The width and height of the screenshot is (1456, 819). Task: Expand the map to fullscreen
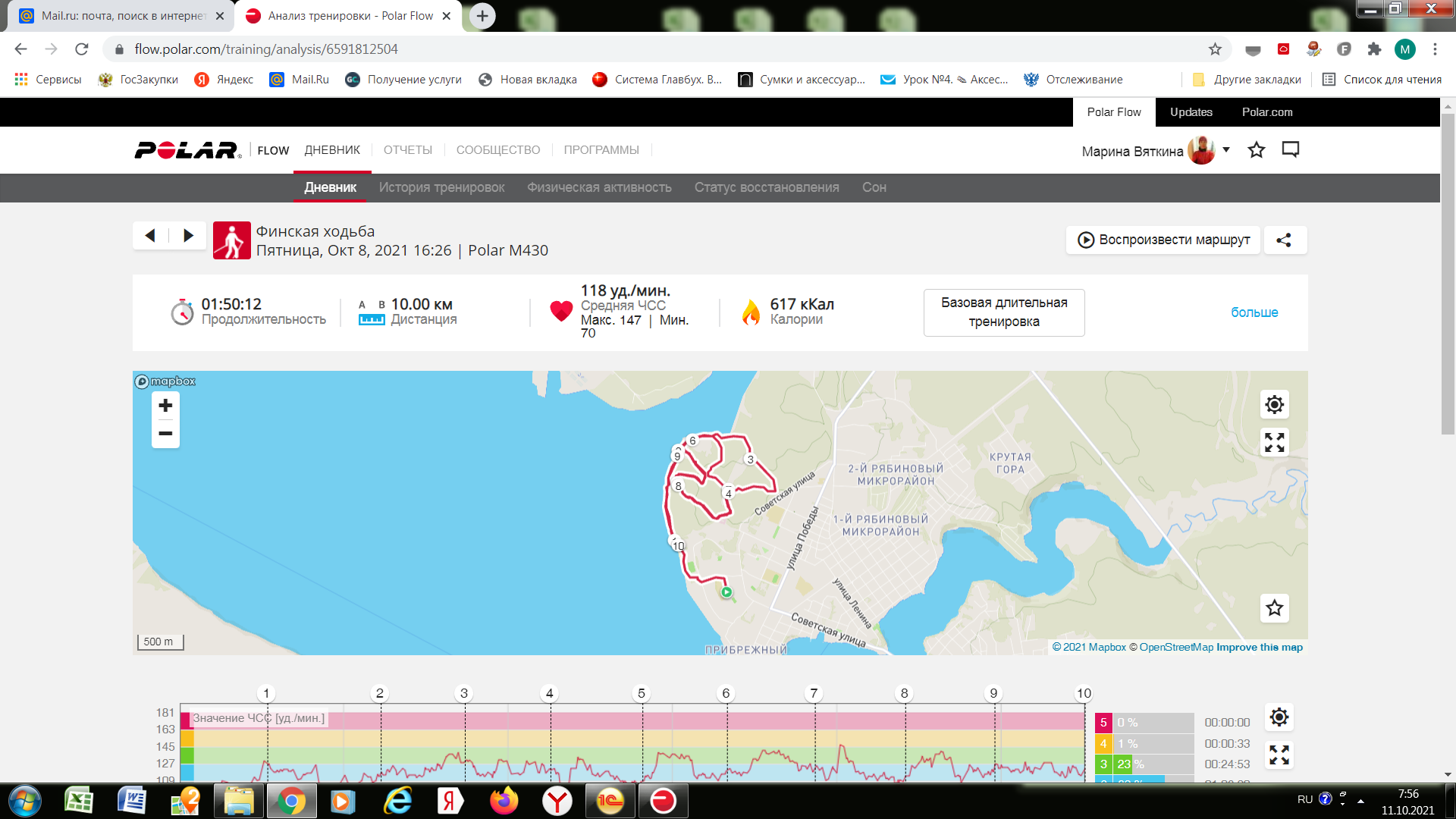(x=1274, y=442)
